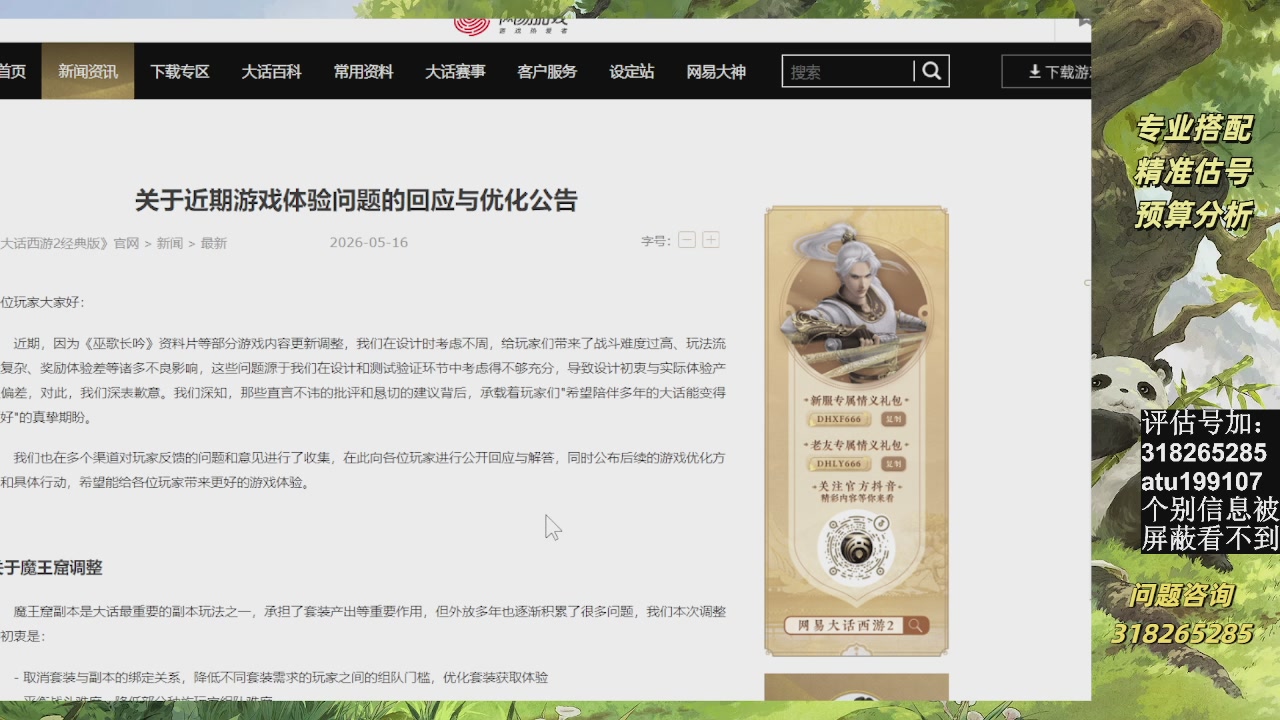Copy the DHLY666 gift code button
The width and height of the screenshot is (1280, 720).
tap(894, 464)
